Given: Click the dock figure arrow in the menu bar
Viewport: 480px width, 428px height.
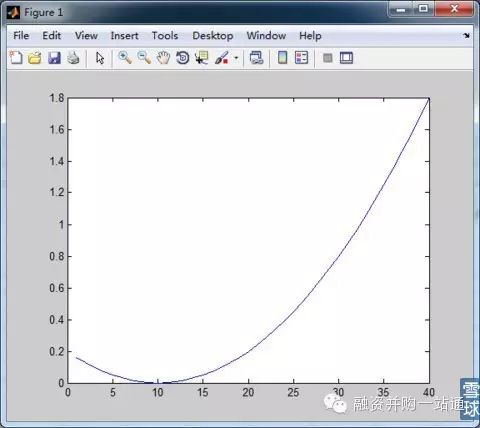Looking at the screenshot, I should point(467,35).
